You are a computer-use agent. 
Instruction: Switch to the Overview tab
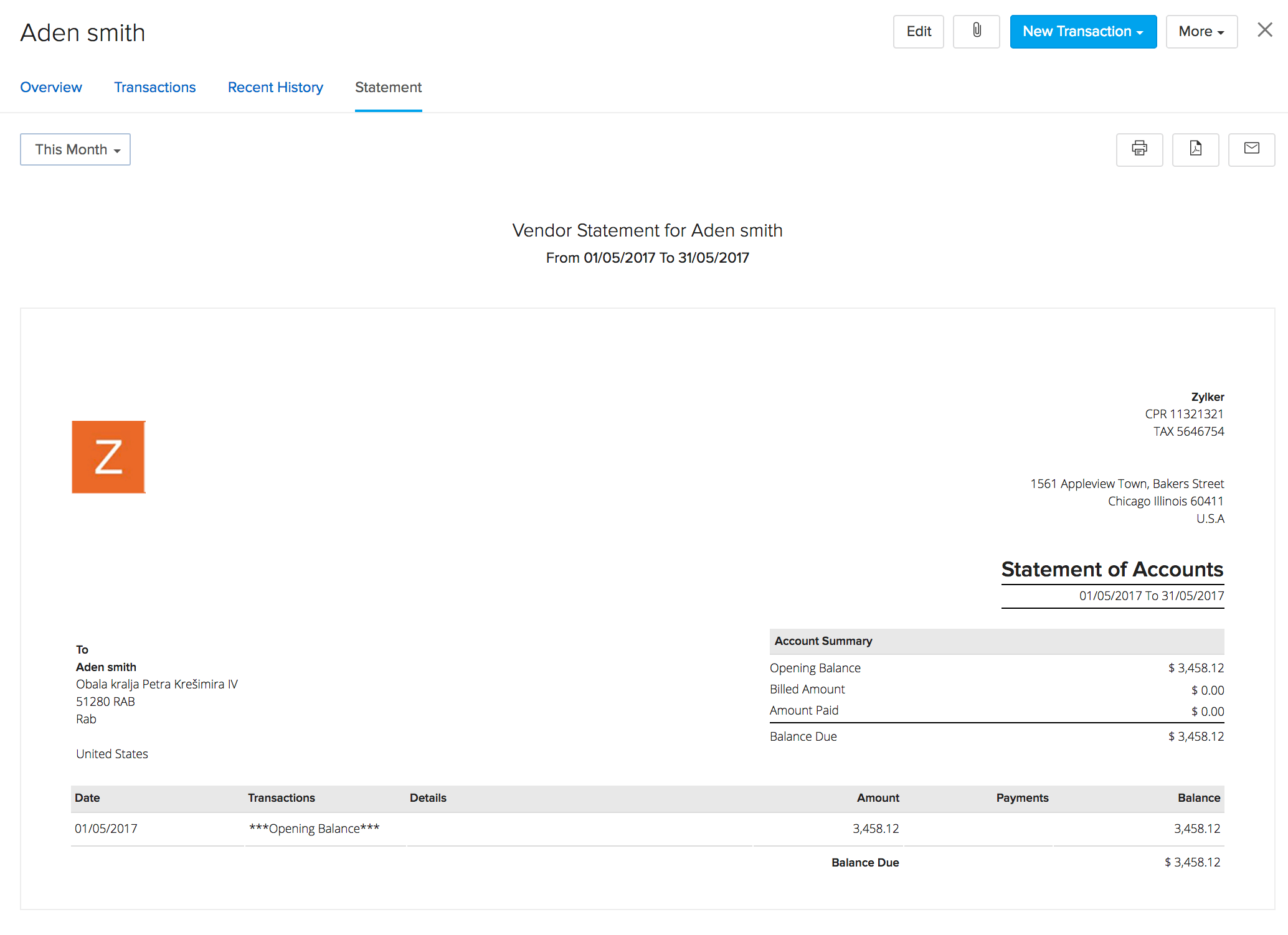click(51, 87)
